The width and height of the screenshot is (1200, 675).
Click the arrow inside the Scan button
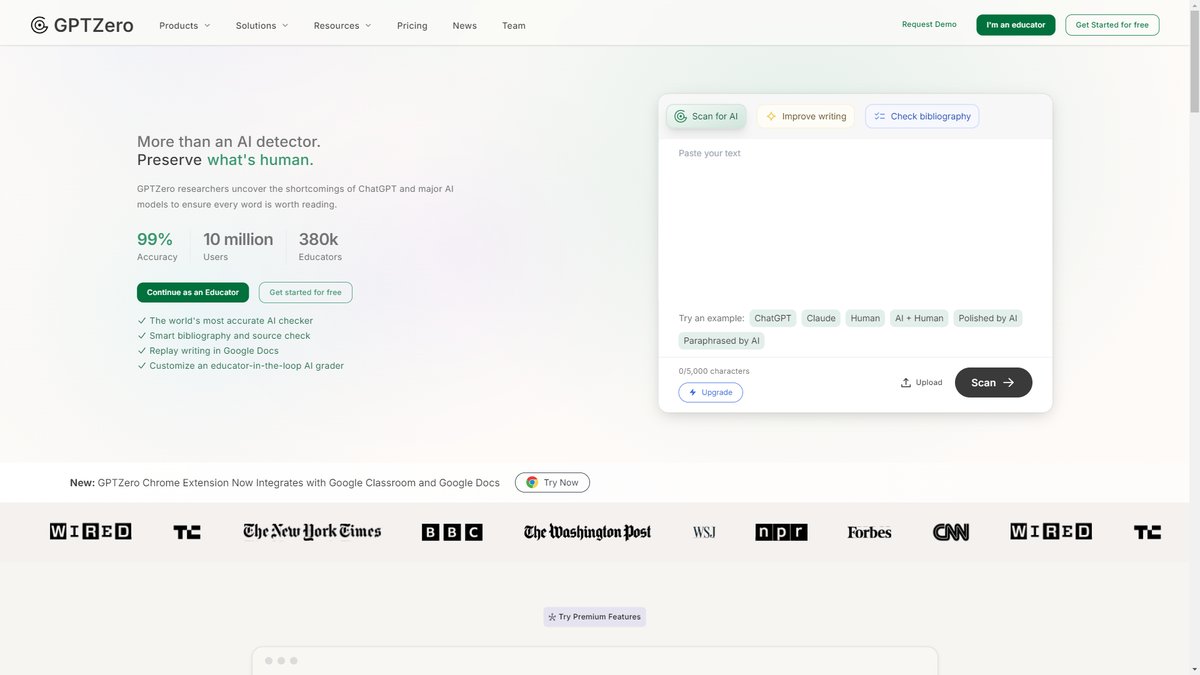[x=1008, y=383]
